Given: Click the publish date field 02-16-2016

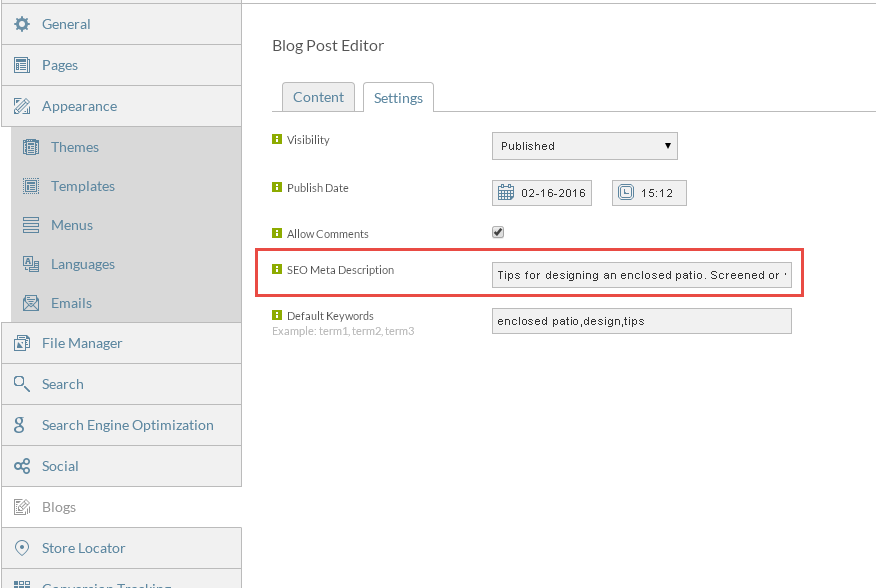Looking at the screenshot, I should (x=541, y=193).
